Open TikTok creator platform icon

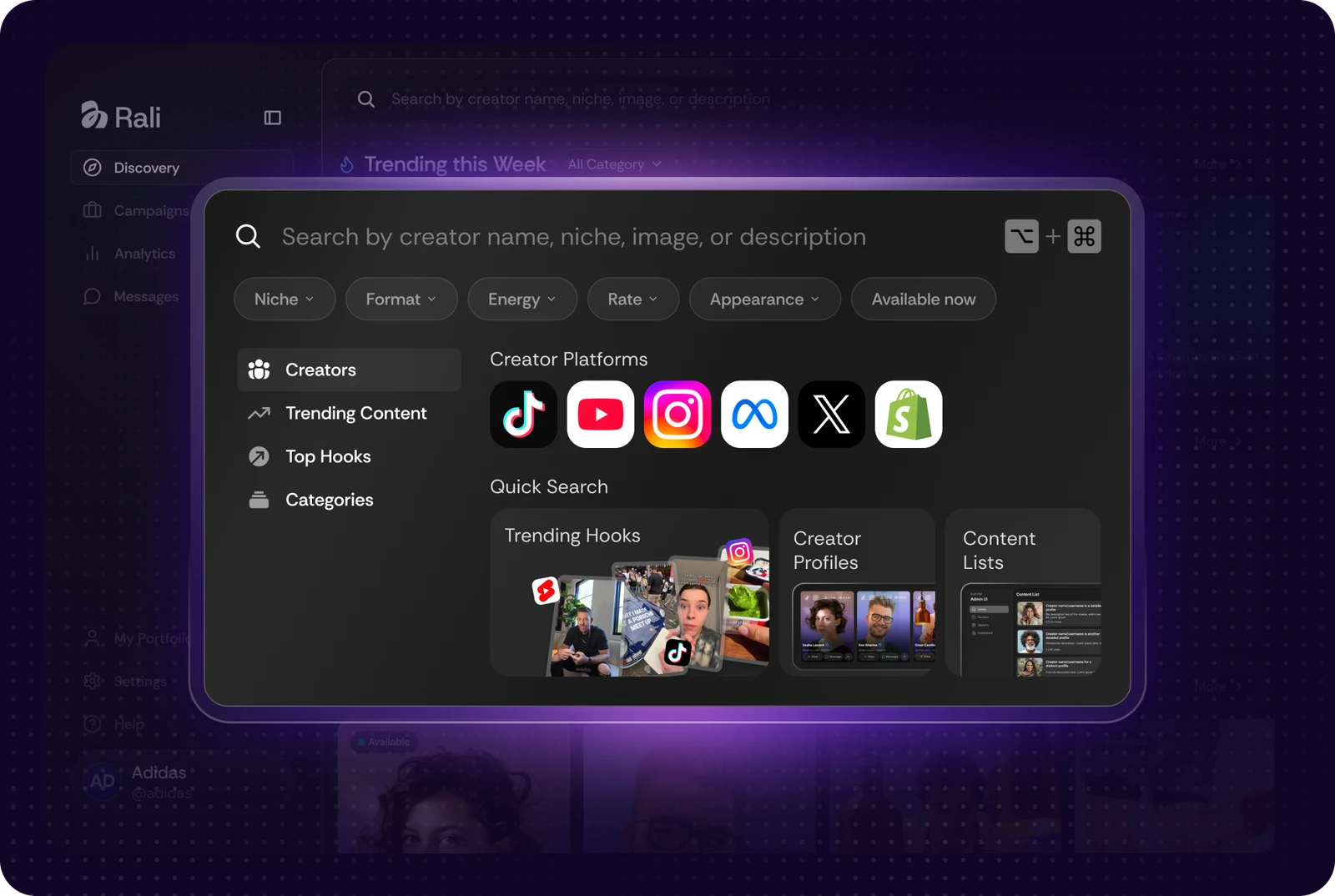point(523,415)
